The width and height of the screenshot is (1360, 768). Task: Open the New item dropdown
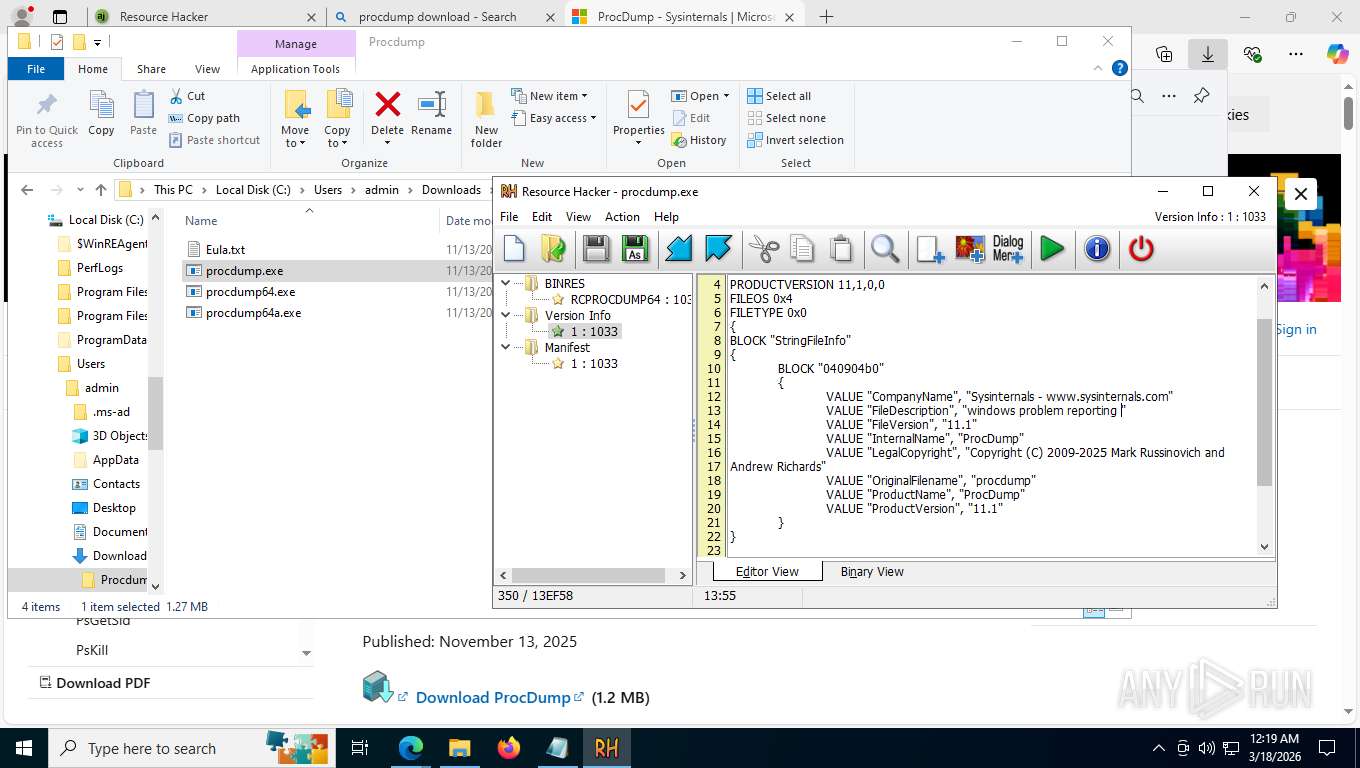[549, 96]
